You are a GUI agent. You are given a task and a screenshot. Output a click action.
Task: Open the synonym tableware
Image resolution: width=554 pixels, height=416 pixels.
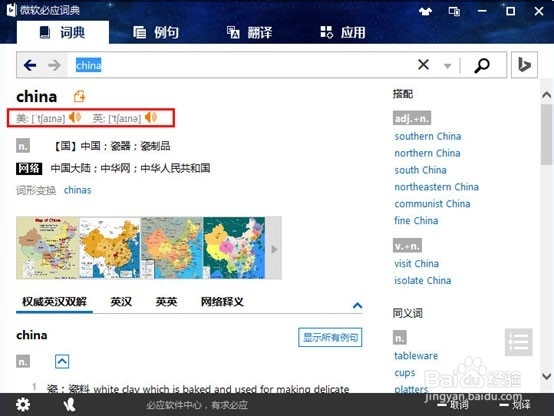[x=416, y=356]
